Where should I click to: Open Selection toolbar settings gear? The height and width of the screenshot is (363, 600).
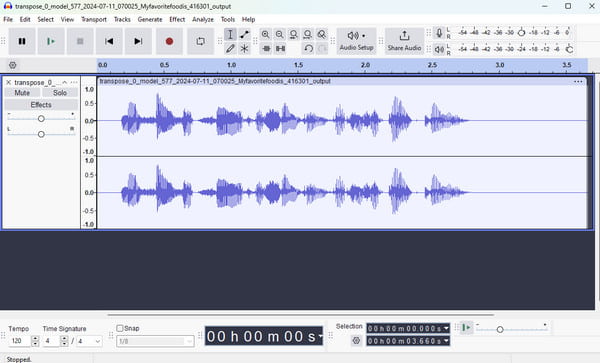coord(356,340)
